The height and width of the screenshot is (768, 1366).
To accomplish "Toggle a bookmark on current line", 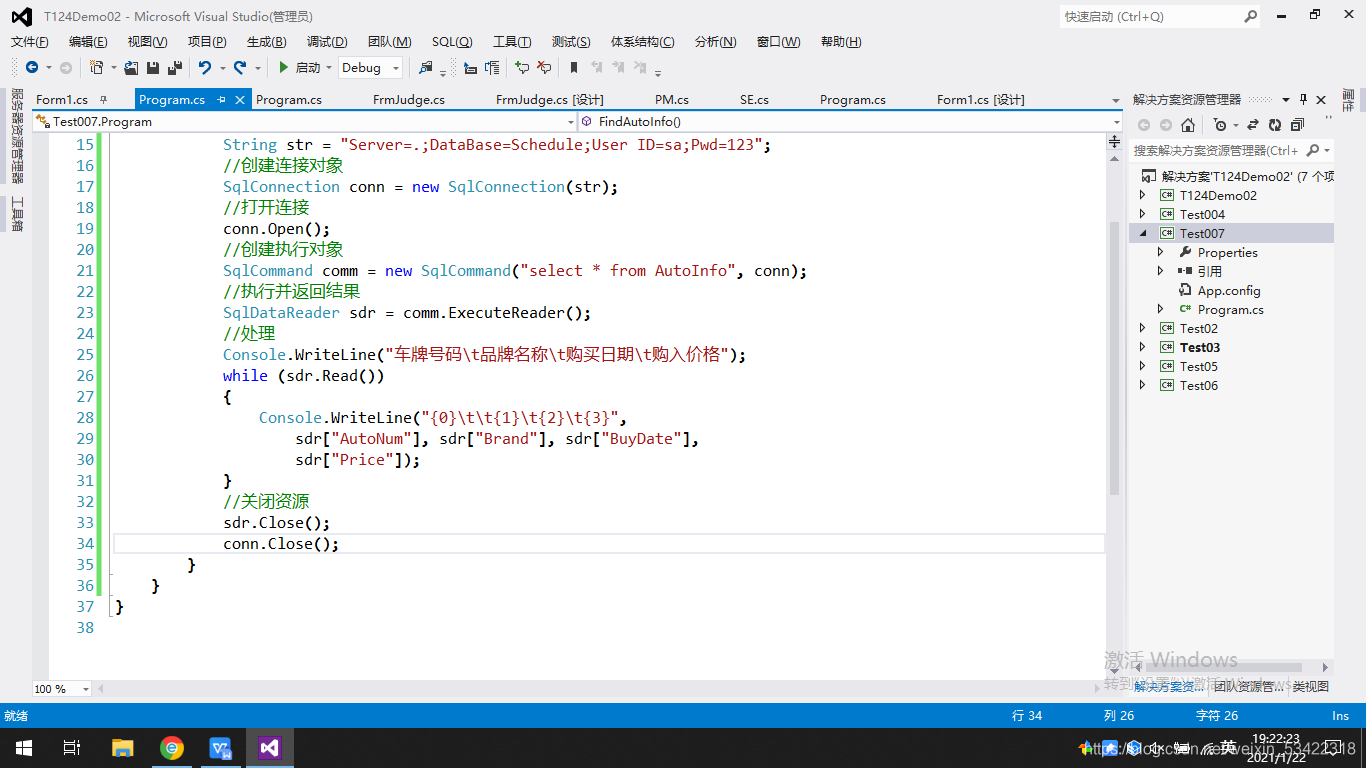I will 574,68.
